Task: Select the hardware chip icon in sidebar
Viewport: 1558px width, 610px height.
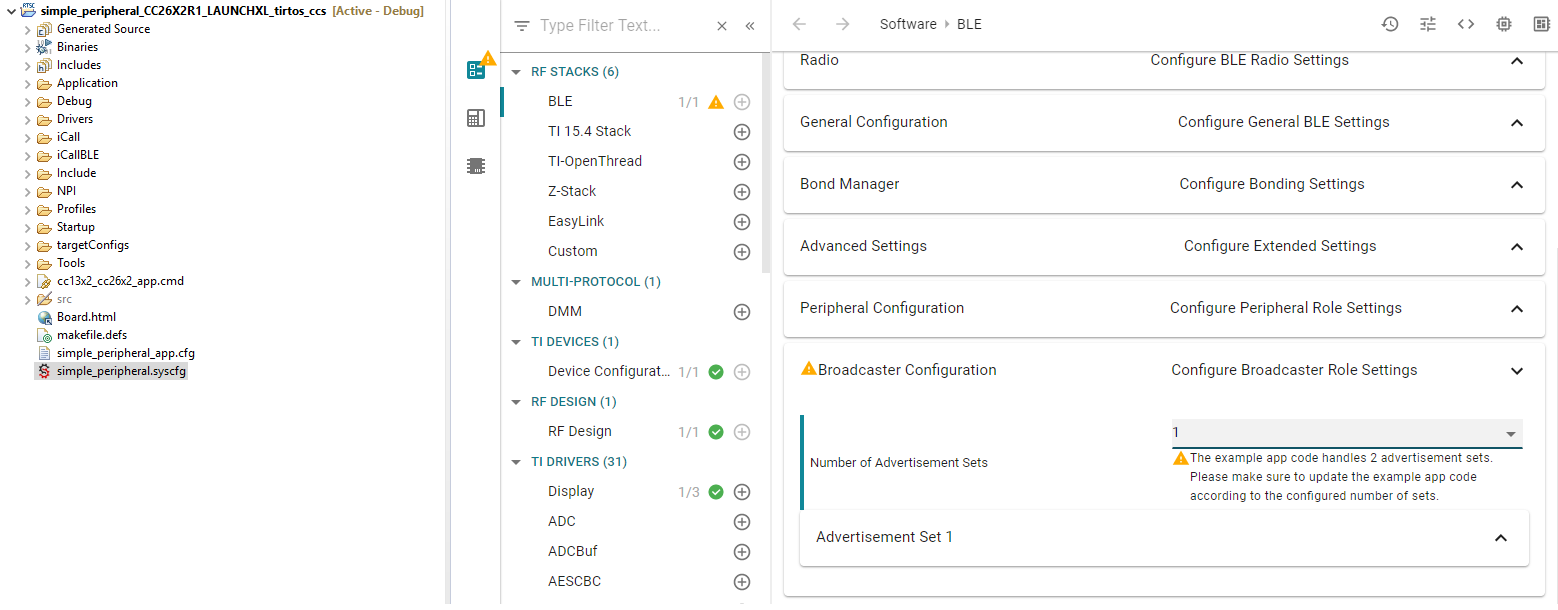Action: (x=476, y=166)
